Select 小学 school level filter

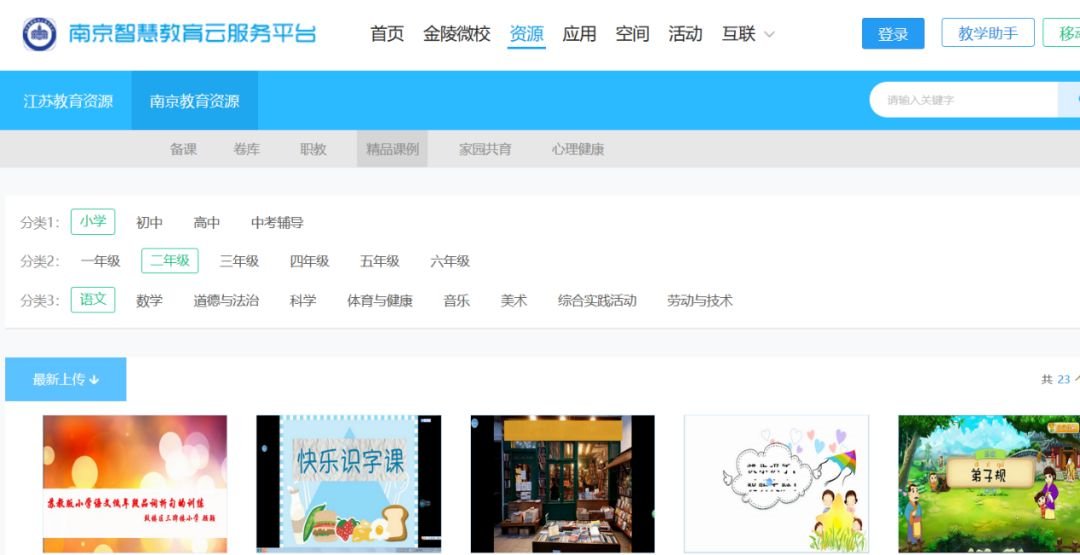(x=93, y=222)
